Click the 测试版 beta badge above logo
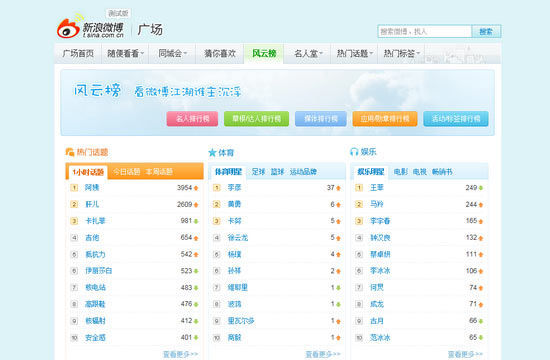The image size is (550, 360). (118, 13)
